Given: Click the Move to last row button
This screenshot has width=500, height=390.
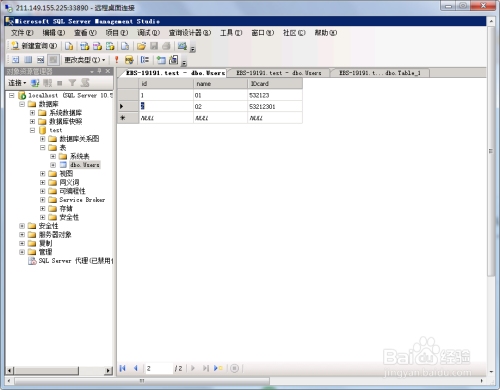Looking at the screenshot, I should pos(206,368).
